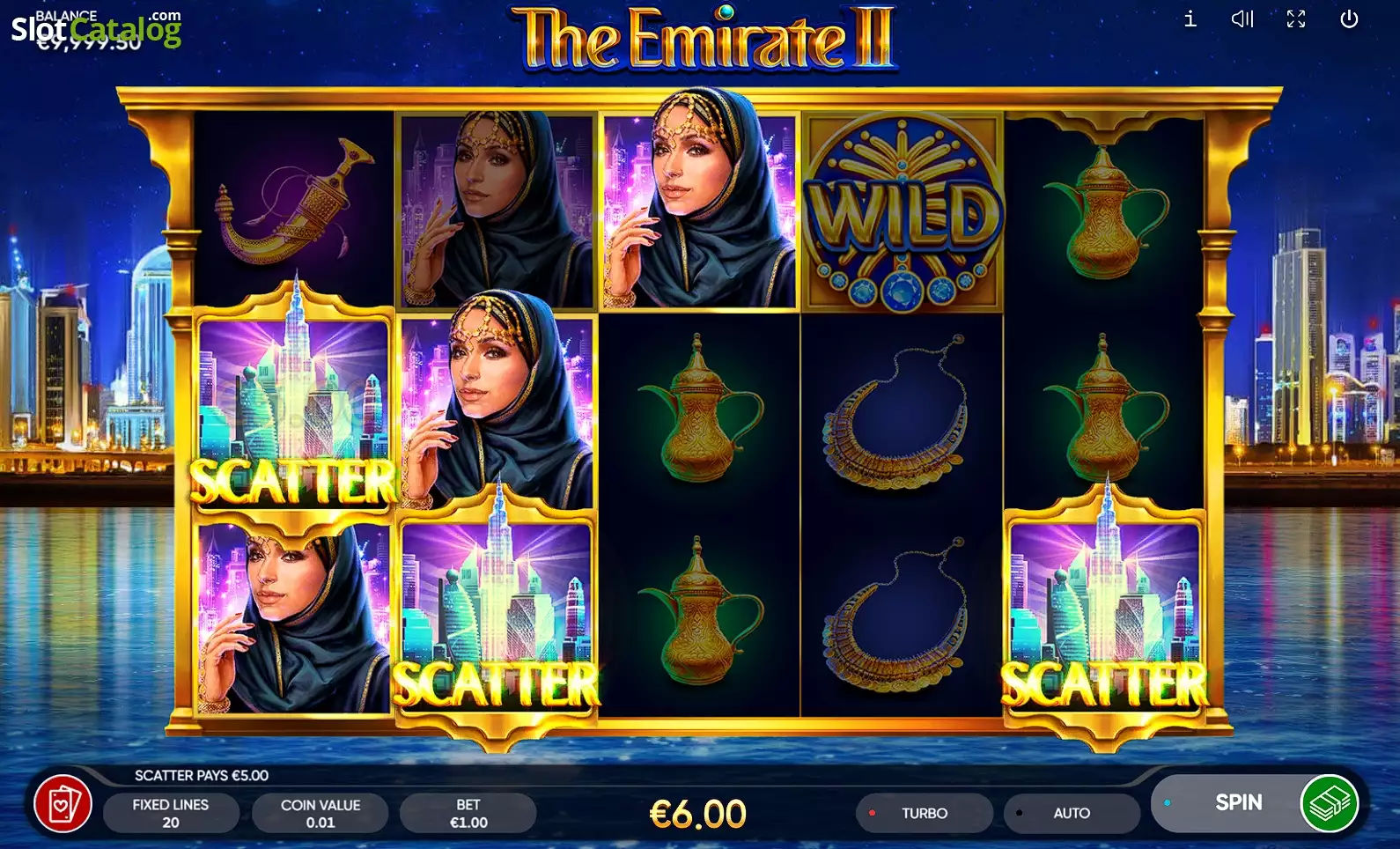
Task: Click the green cash spin icon
Action: pos(1330,803)
